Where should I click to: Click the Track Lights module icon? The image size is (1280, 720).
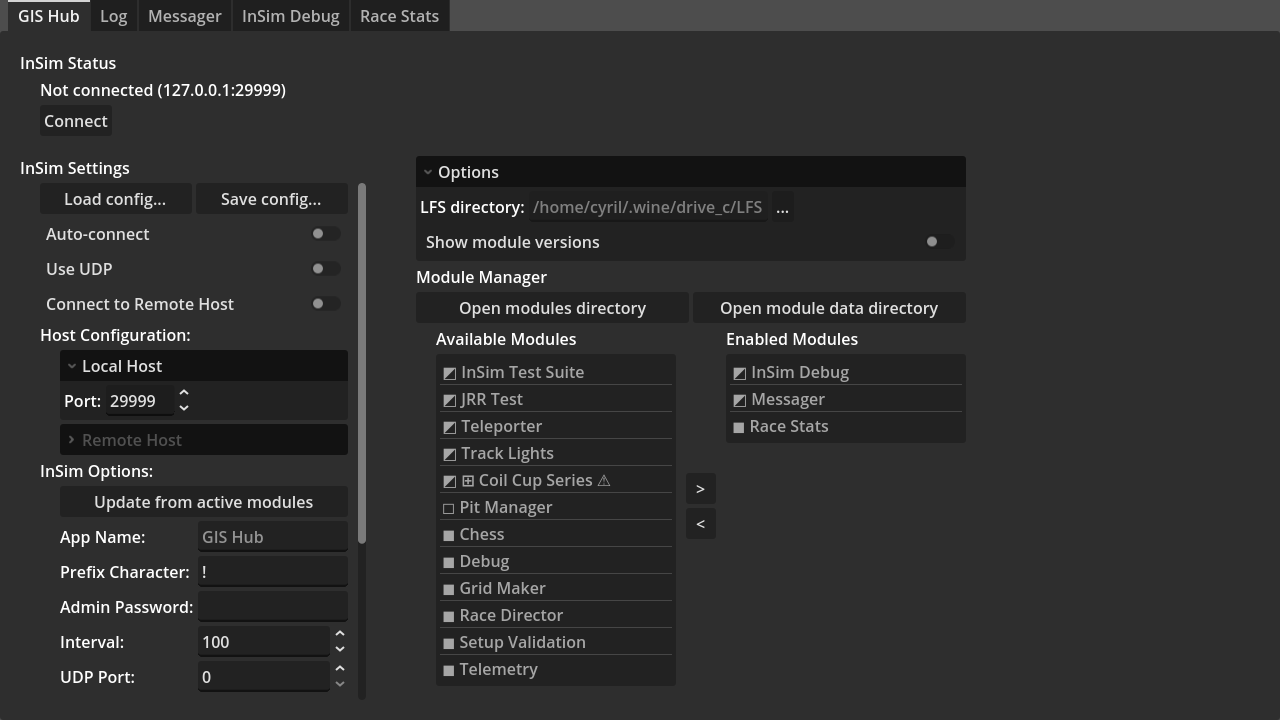coord(449,454)
